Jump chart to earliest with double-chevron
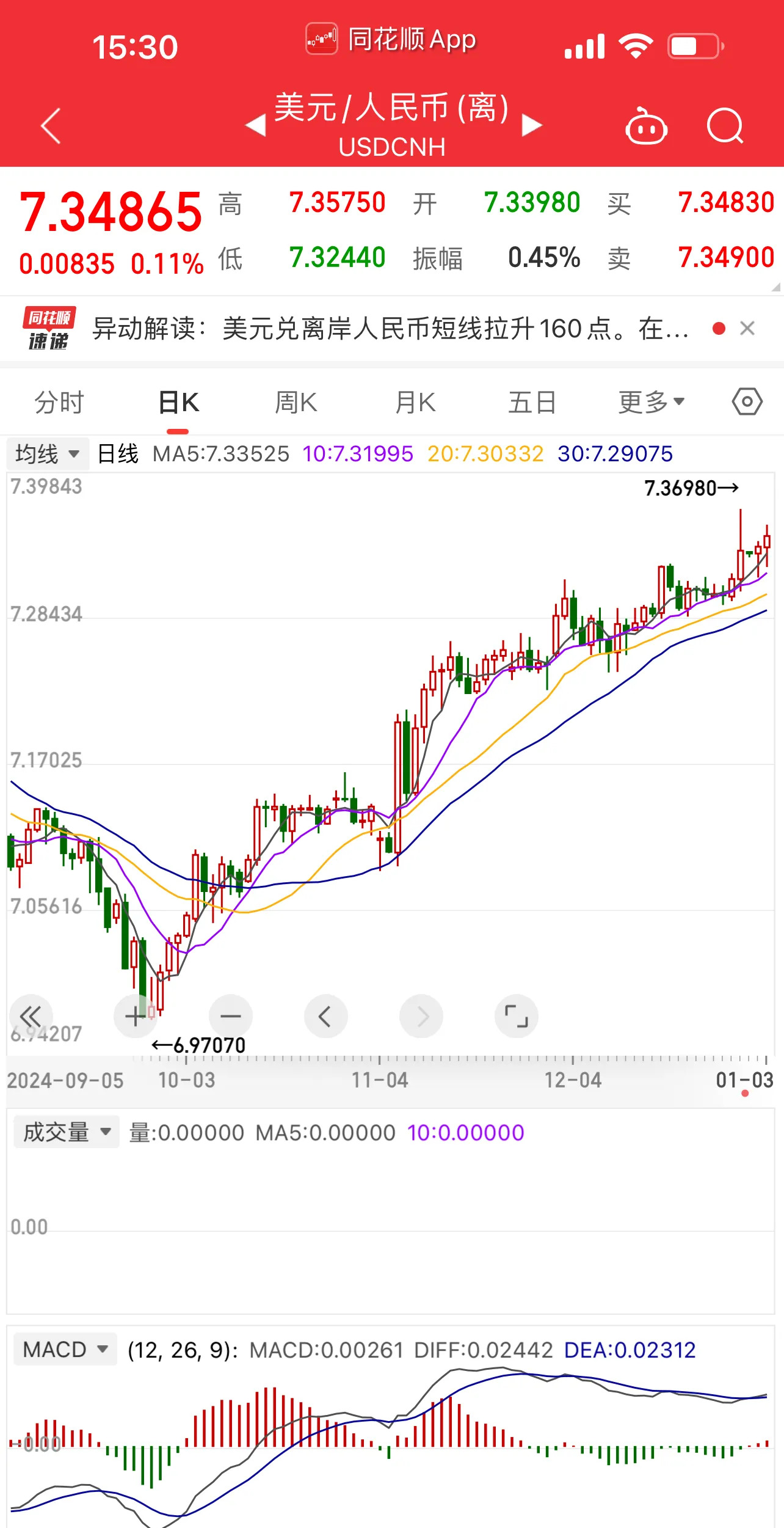784x1528 pixels. point(31,1017)
